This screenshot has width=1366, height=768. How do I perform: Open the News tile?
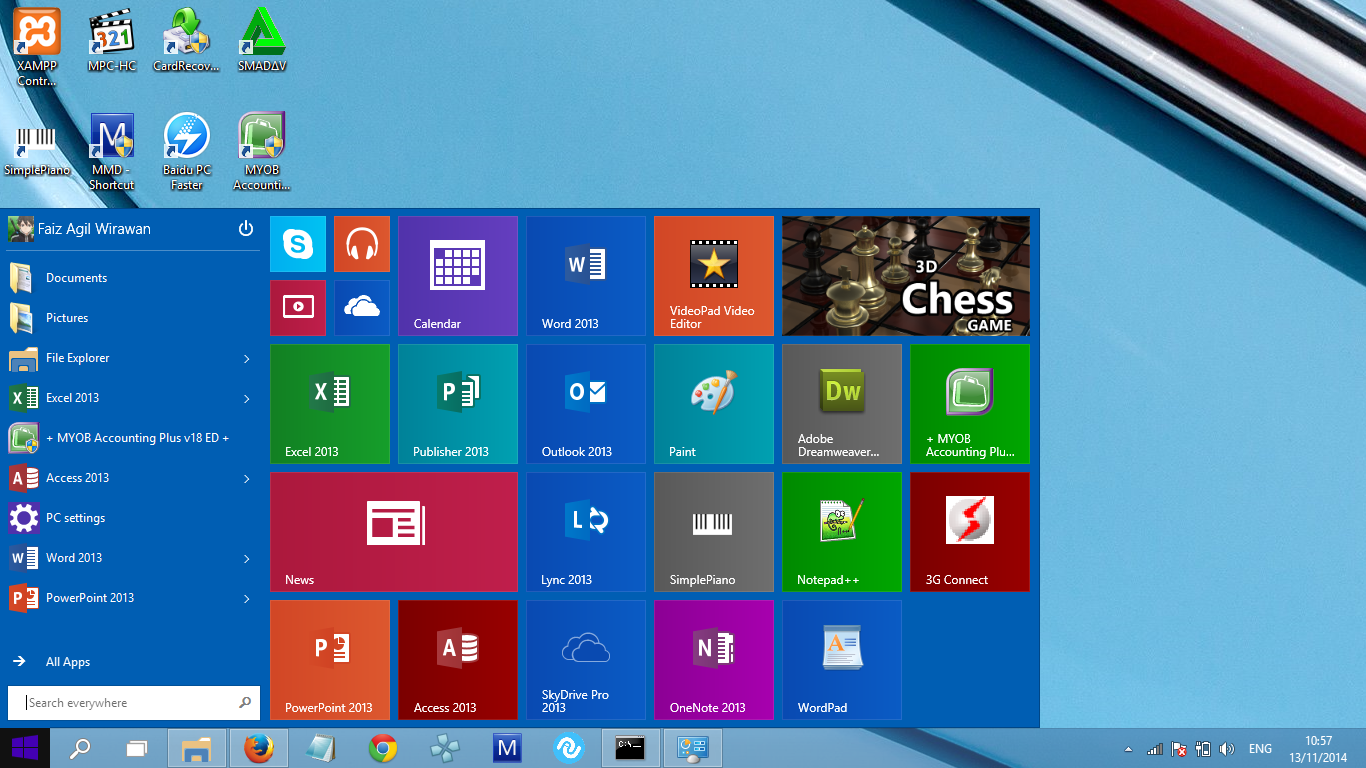click(x=394, y=532)
